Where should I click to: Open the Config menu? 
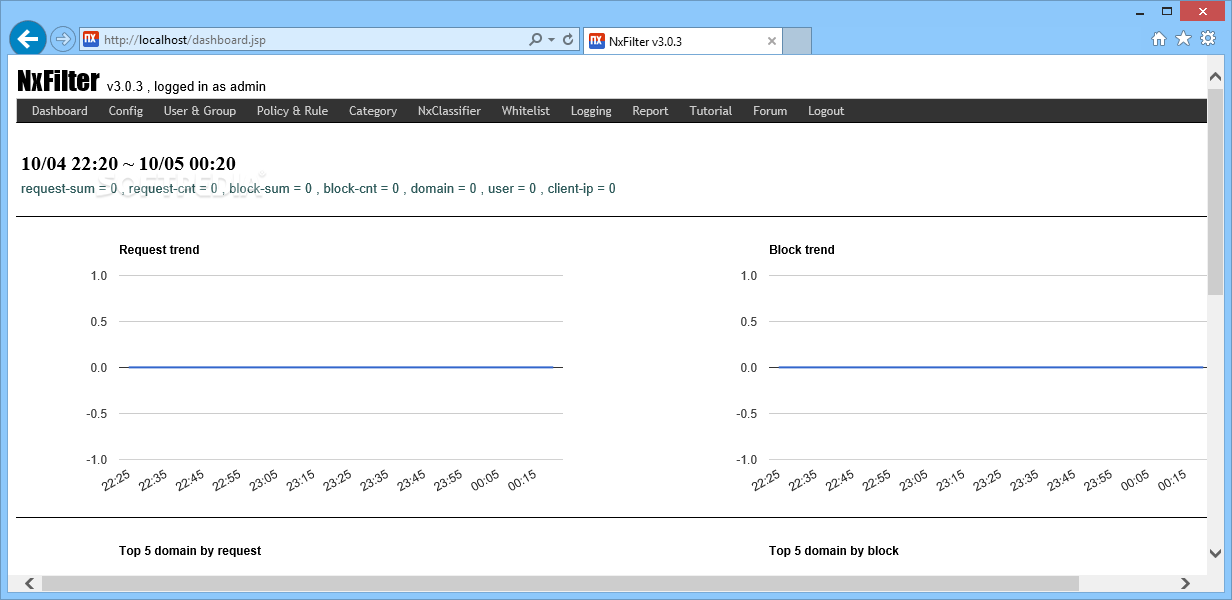click(126, 111)
